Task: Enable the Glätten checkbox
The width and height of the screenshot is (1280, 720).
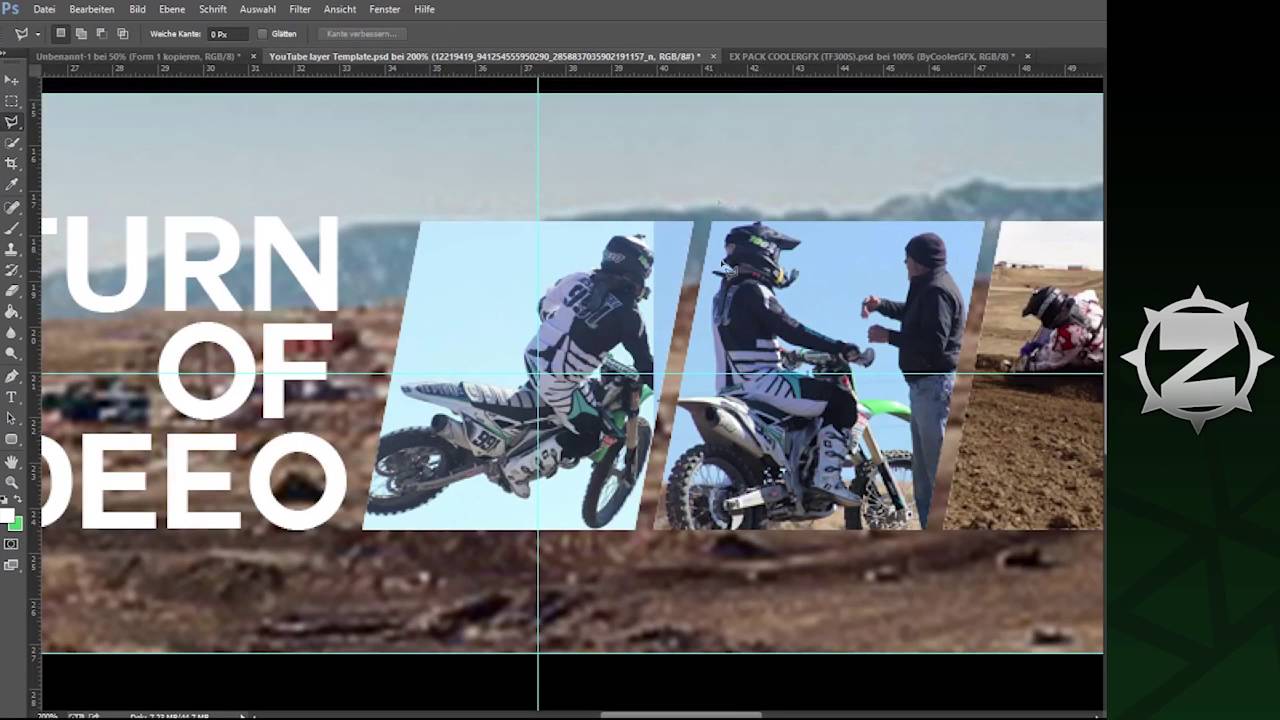Action: tap(263, 34)
